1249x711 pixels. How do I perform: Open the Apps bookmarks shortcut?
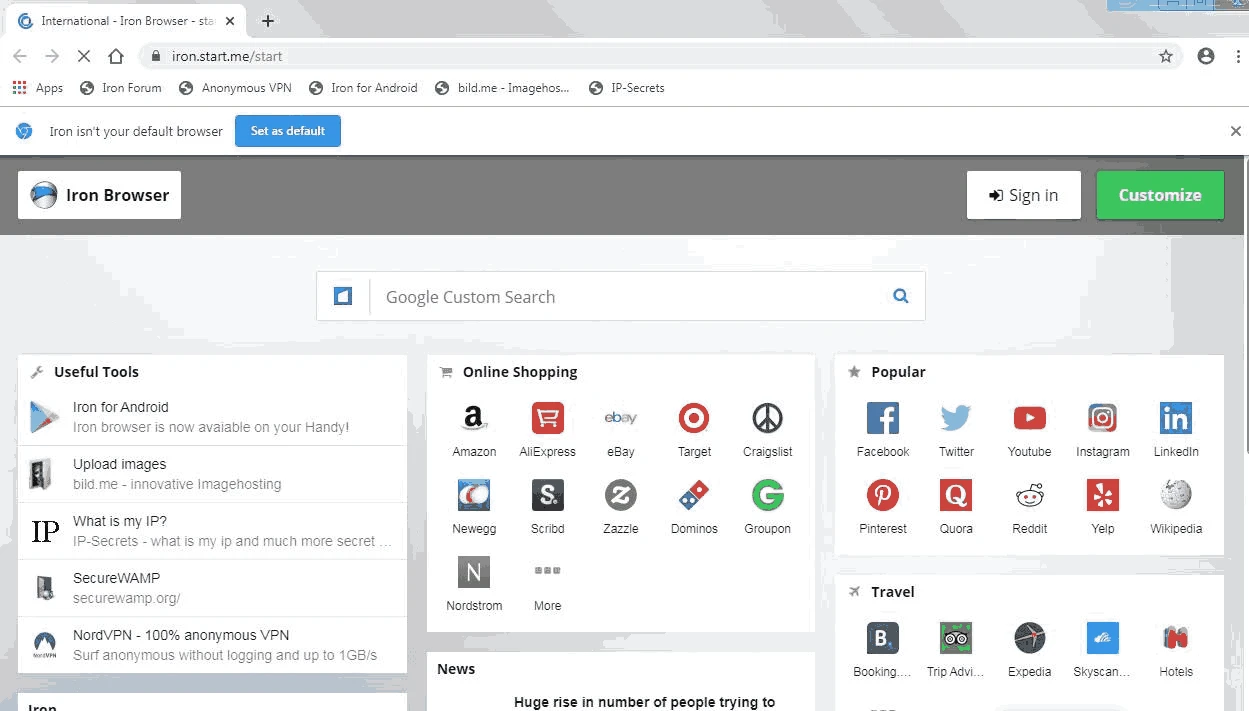[38, 88]
